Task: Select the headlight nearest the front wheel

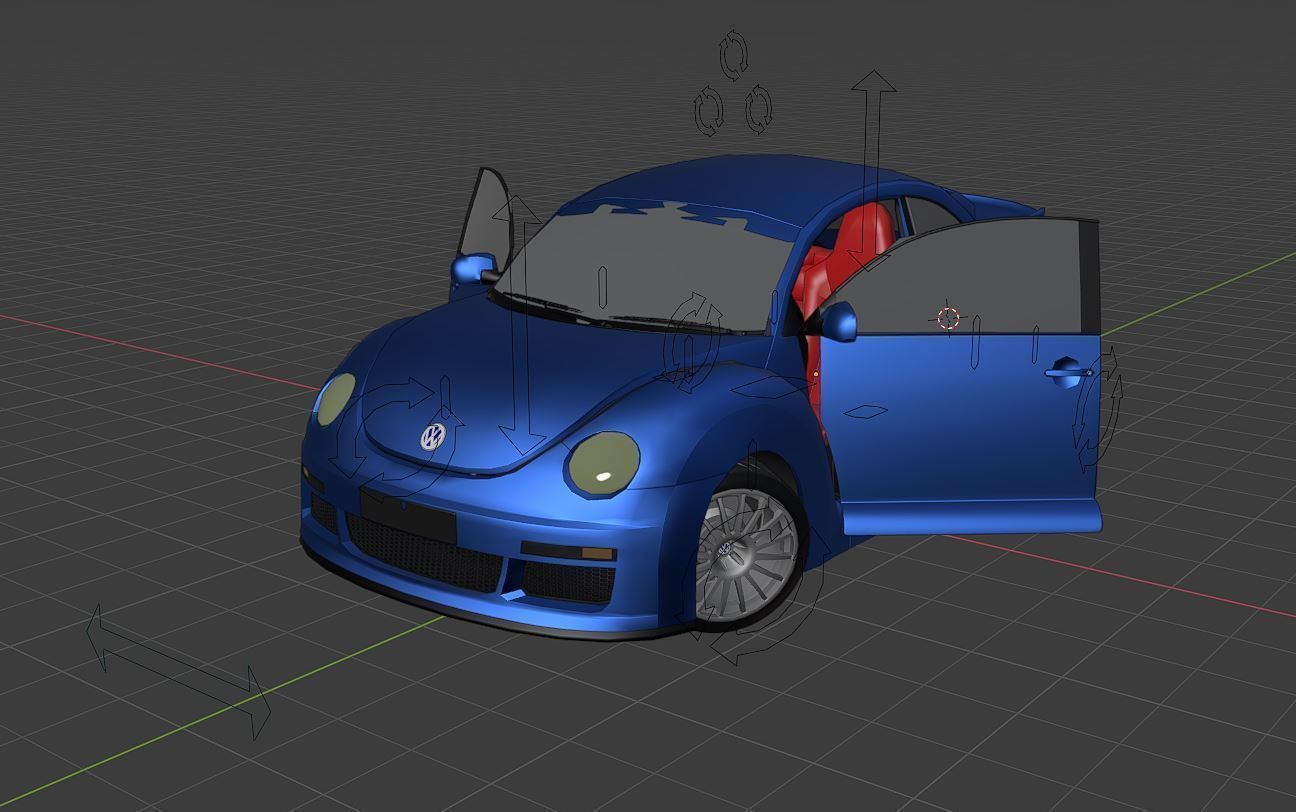Action: click(x=603, y=463)
